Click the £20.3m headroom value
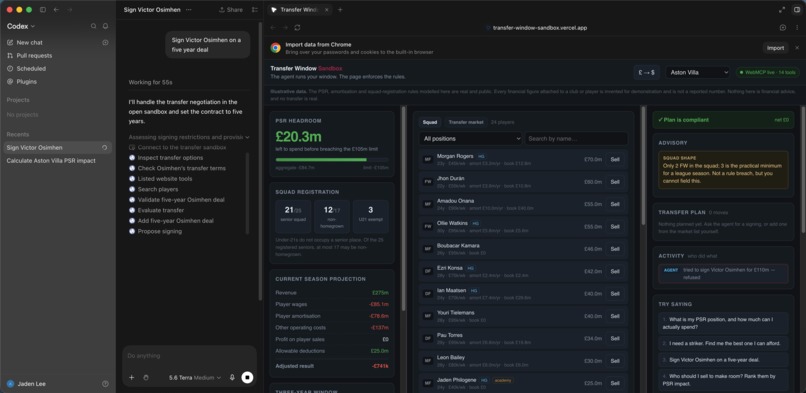The image size is (806, 393). 299,136
